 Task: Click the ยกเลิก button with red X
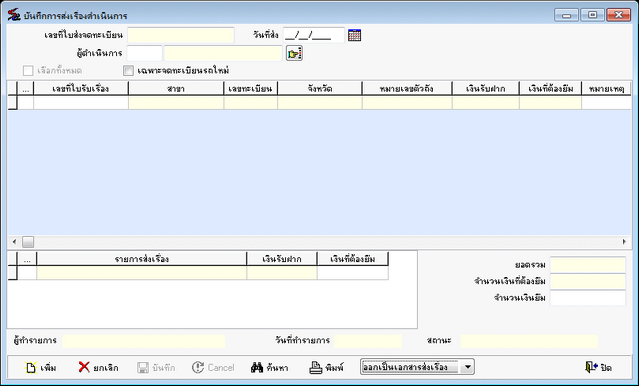[98, 367]
